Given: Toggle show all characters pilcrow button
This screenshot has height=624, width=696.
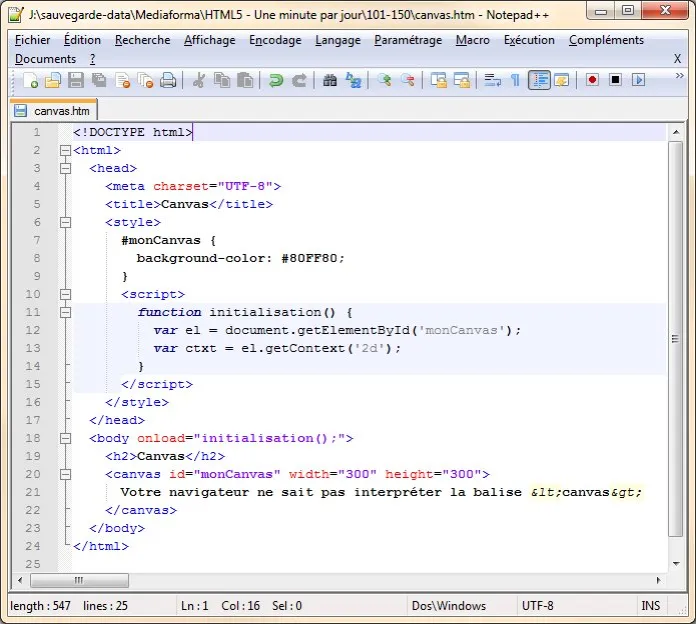Looking at the screenshot, I should (515, 80).
